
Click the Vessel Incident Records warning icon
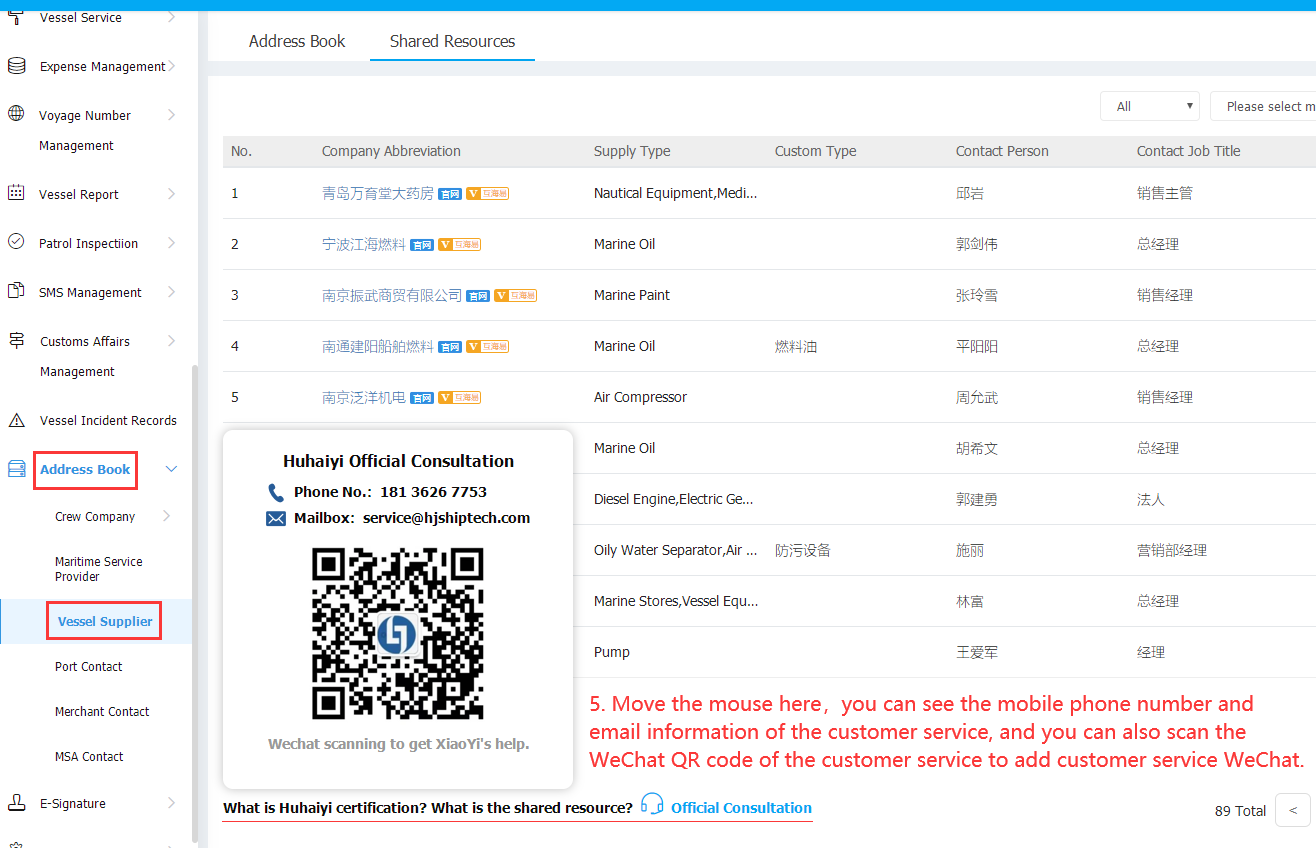pyautogui.click(x=16, y=420)
